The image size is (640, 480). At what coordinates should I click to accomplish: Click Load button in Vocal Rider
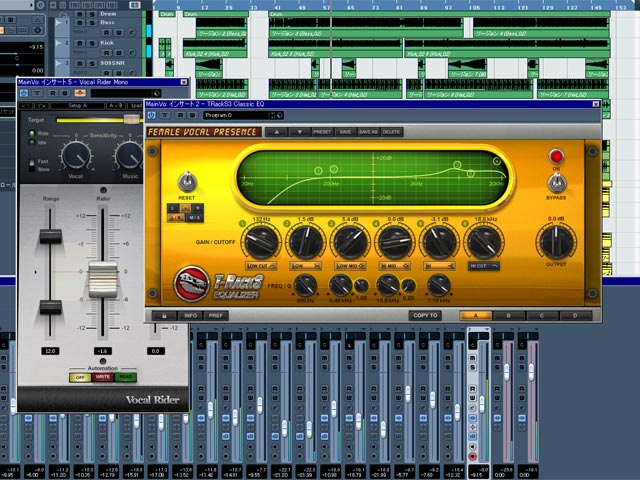coord(136,106)
